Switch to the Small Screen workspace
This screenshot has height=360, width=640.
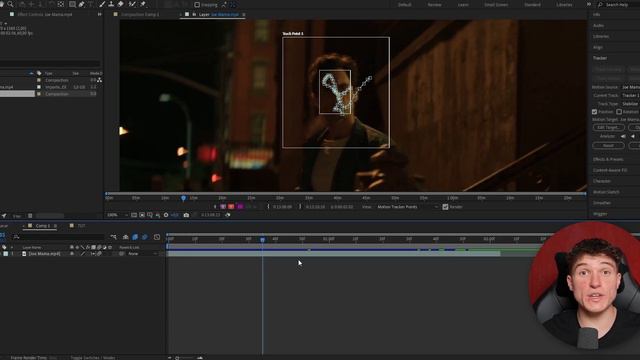click(496, 4)
